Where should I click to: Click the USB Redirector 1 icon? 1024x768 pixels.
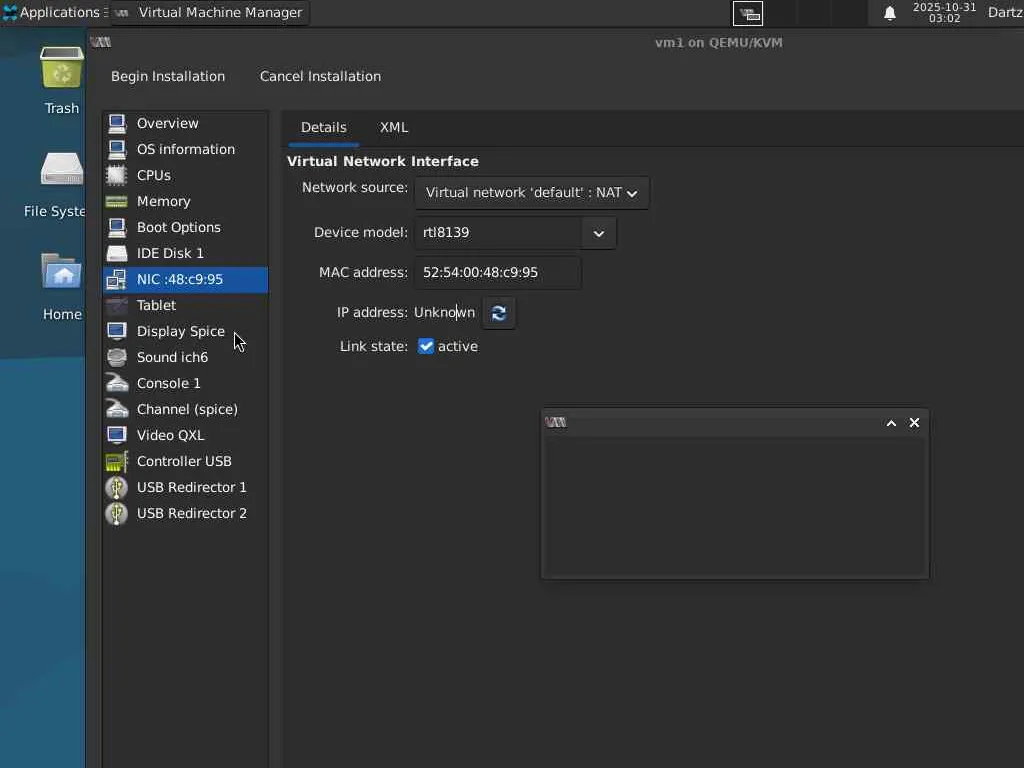pos(117,487)
